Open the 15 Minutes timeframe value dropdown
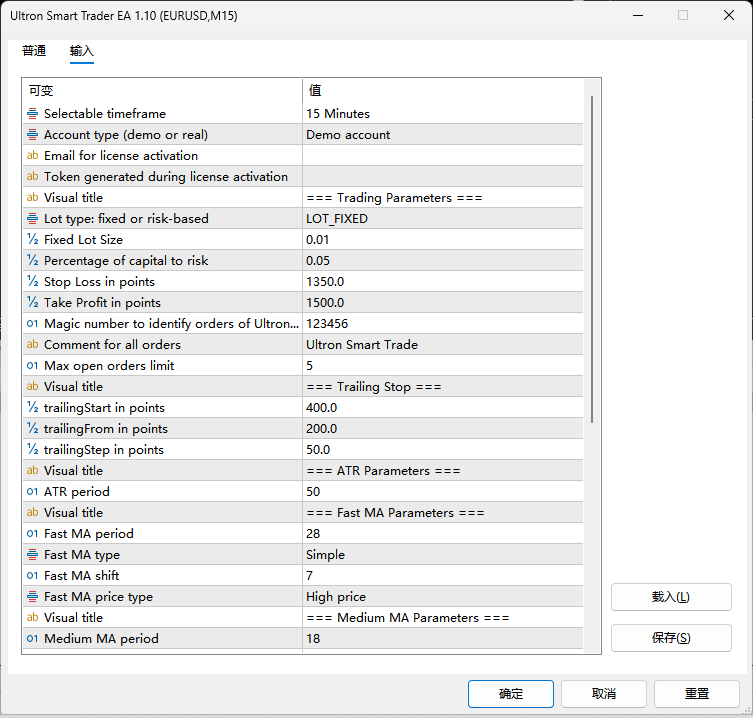 coord(443,114)
